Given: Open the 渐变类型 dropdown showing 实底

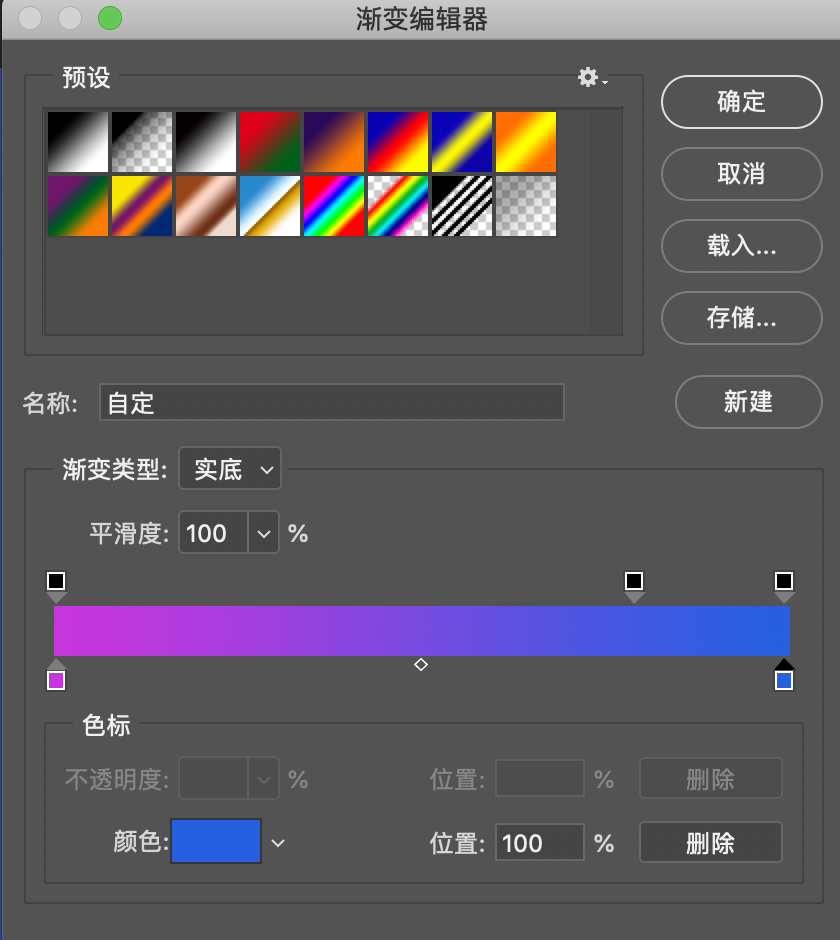Looking at the screenshot, I should coord(230,468).
